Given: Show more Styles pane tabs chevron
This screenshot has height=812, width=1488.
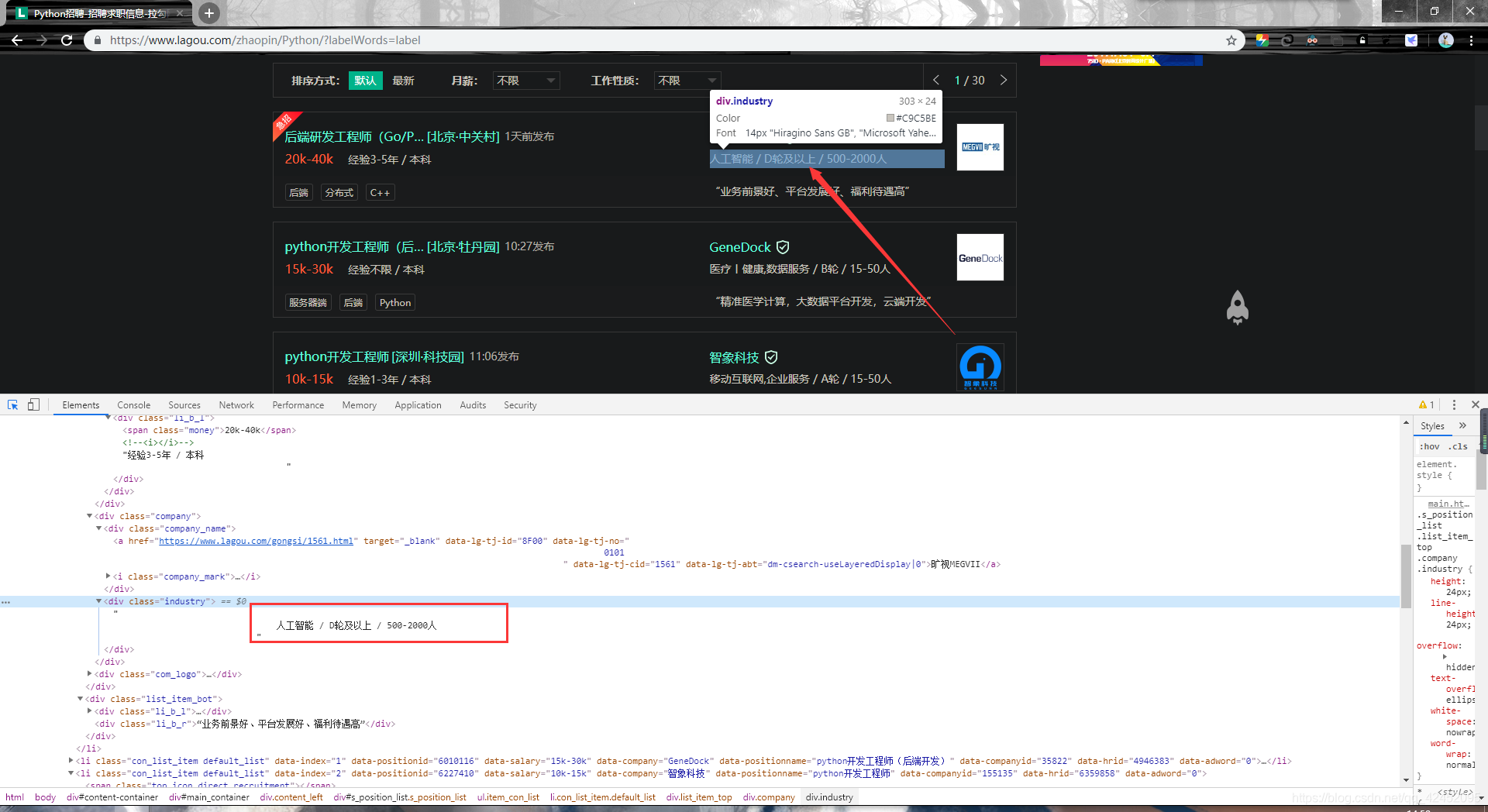Looking at the screenshot, I should [1462, 425].
